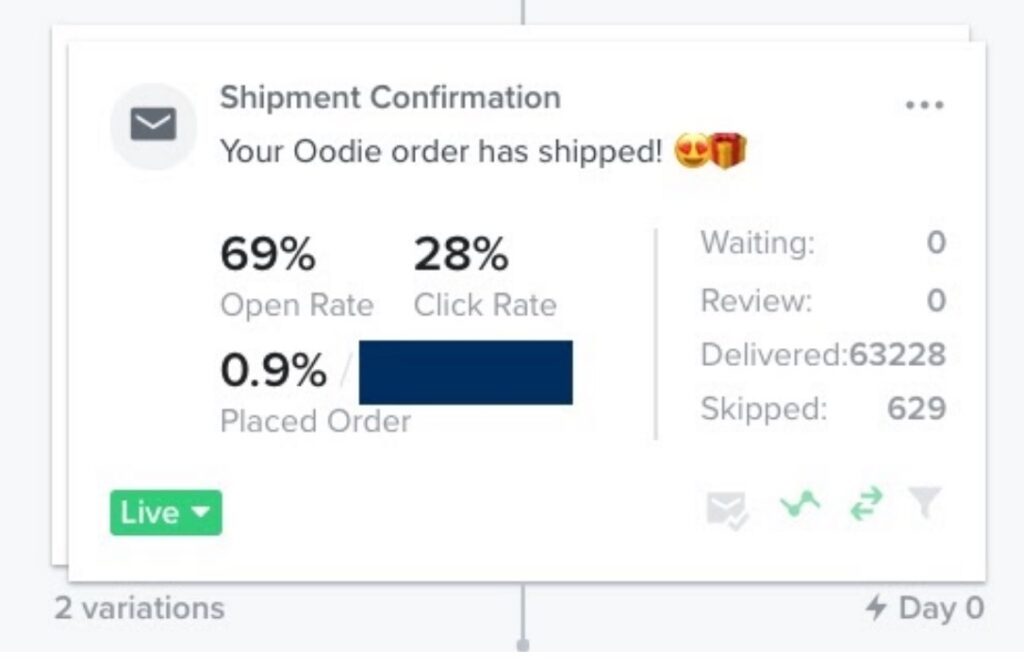This screenshot has height=668, width=1024.
Task: Click the dark blue redacted revenue block
Action: [466, 372]
